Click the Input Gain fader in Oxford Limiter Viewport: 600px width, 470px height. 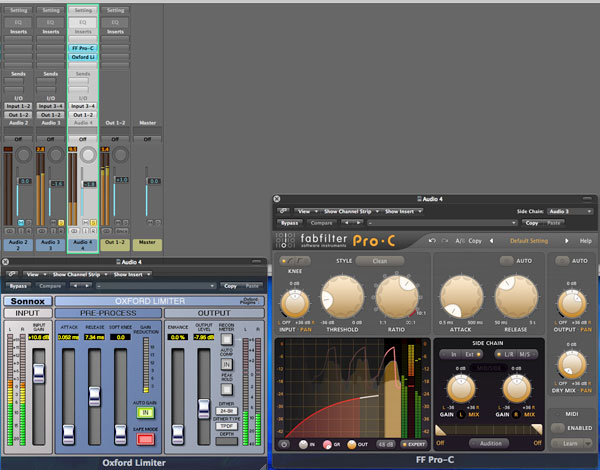(39, 374)
